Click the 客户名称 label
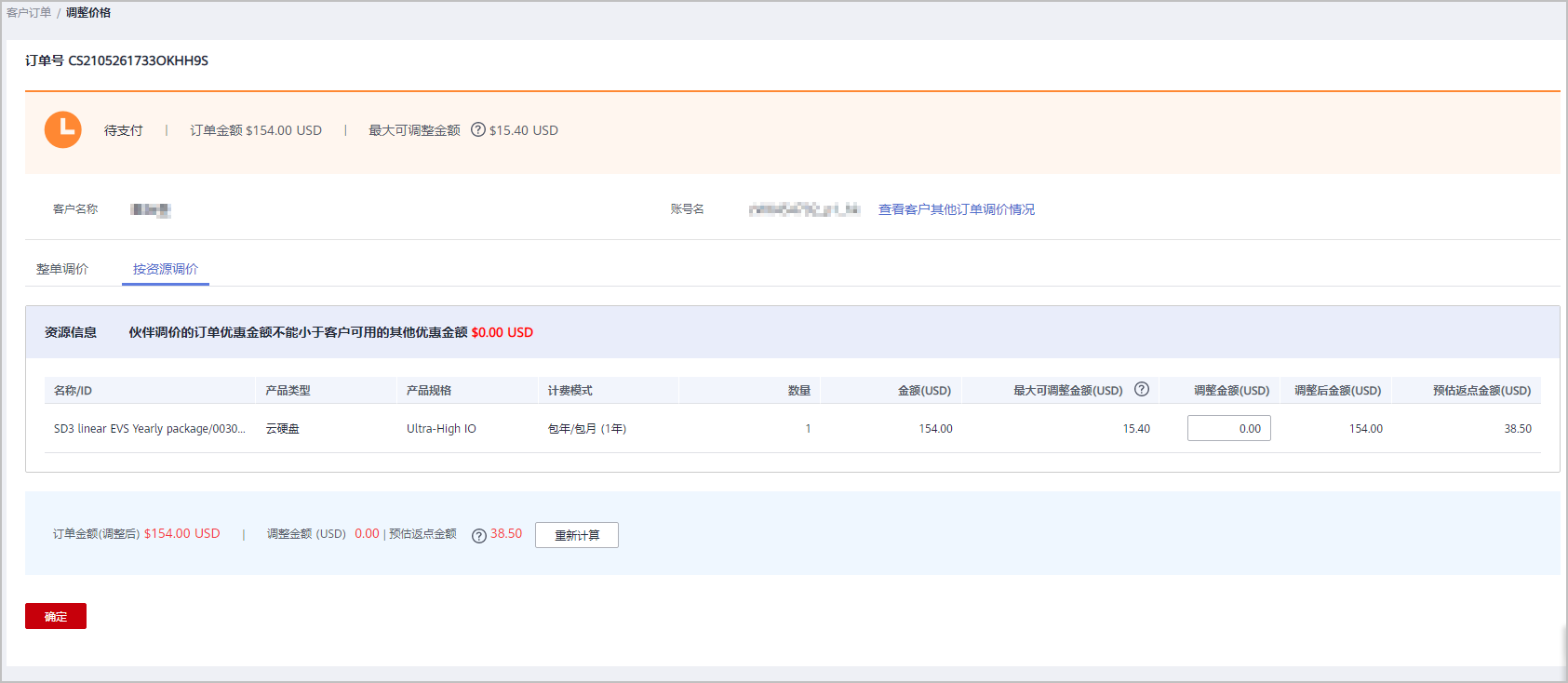Screen dimensions: 1568x683 click(75, 209)
